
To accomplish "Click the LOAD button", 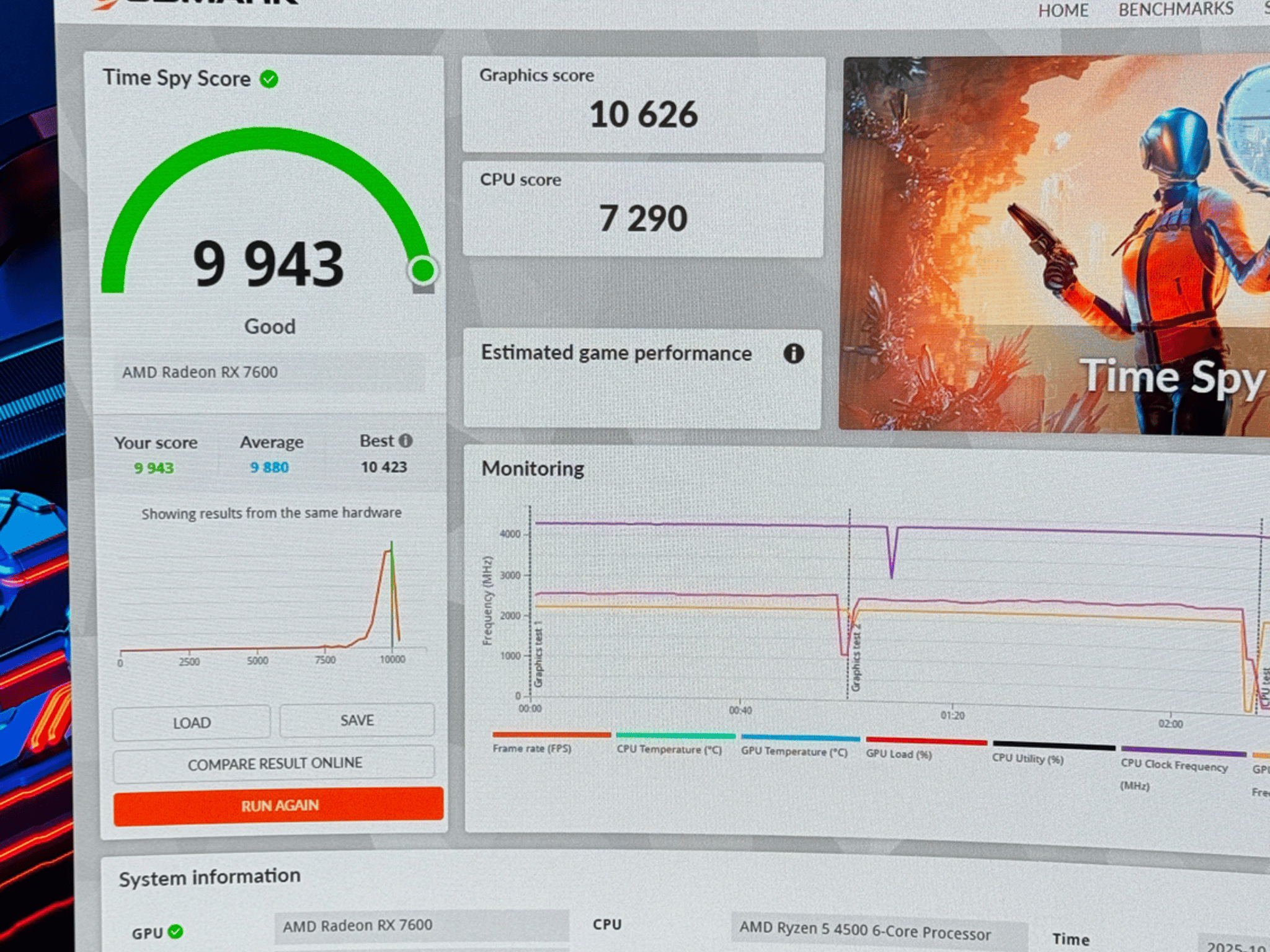I will (x=192, y=723).
